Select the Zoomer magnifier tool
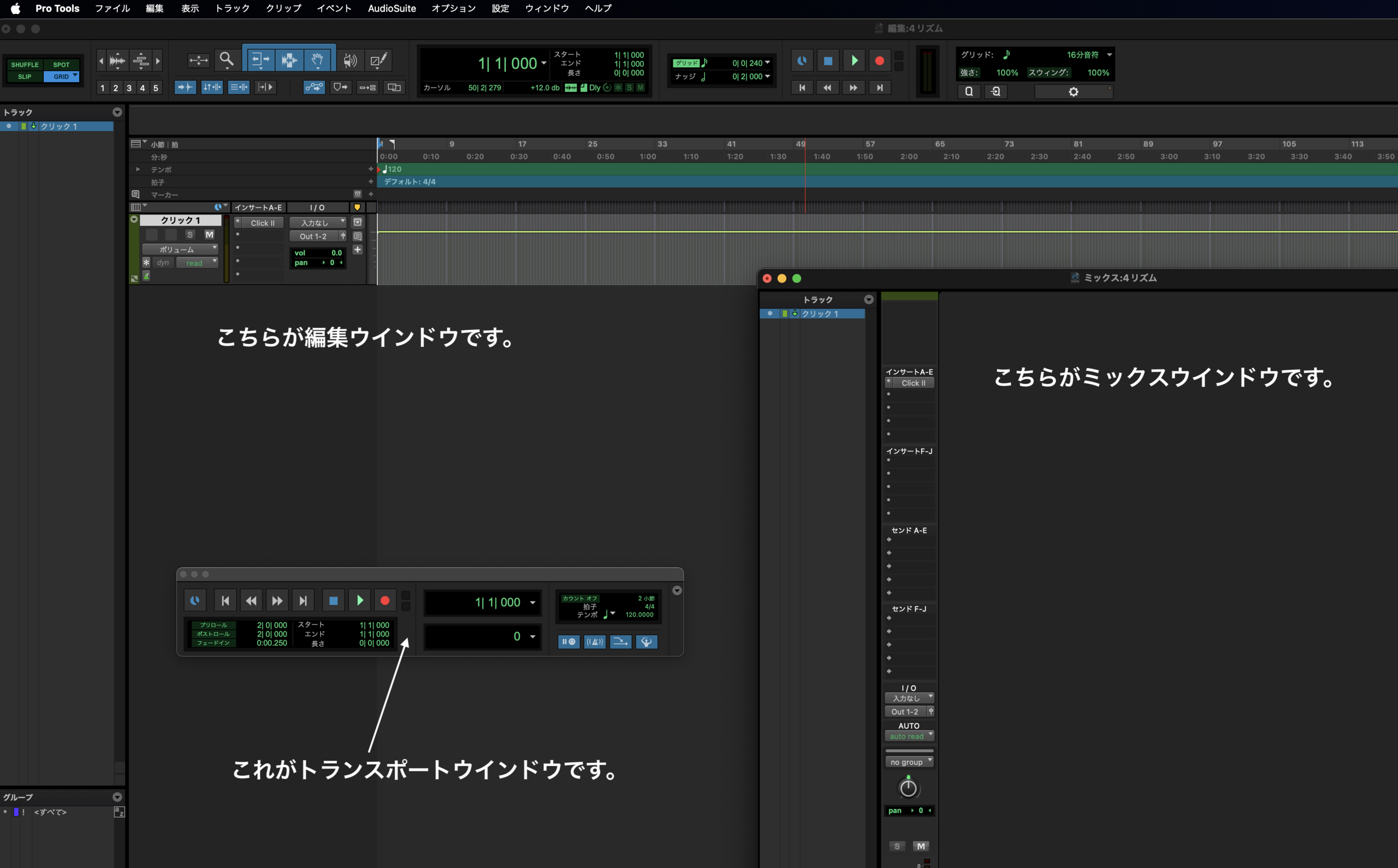Viewport: 1398px width, 868px height. pos(227,60)
